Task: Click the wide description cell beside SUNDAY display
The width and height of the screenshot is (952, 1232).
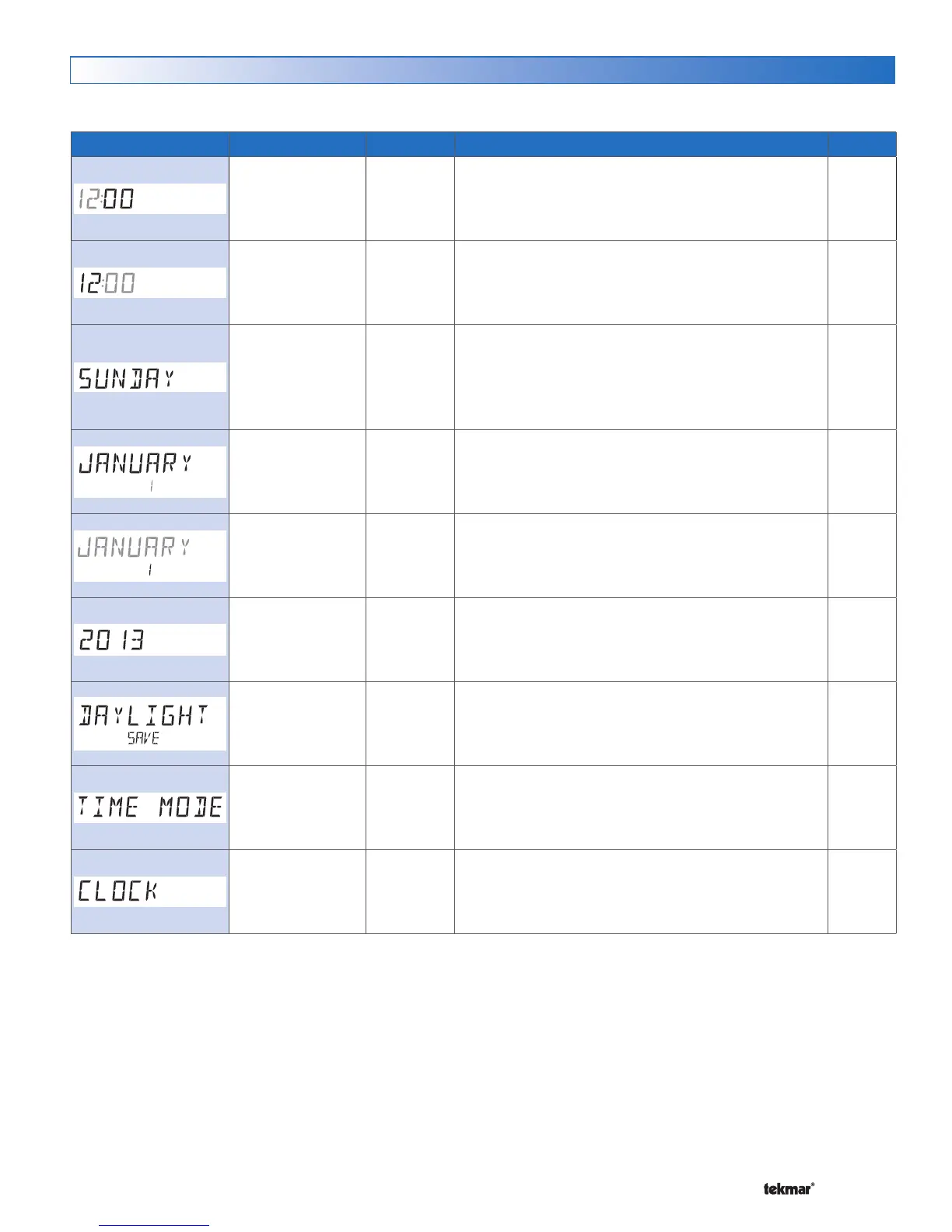Action: (x=641, y=377)
